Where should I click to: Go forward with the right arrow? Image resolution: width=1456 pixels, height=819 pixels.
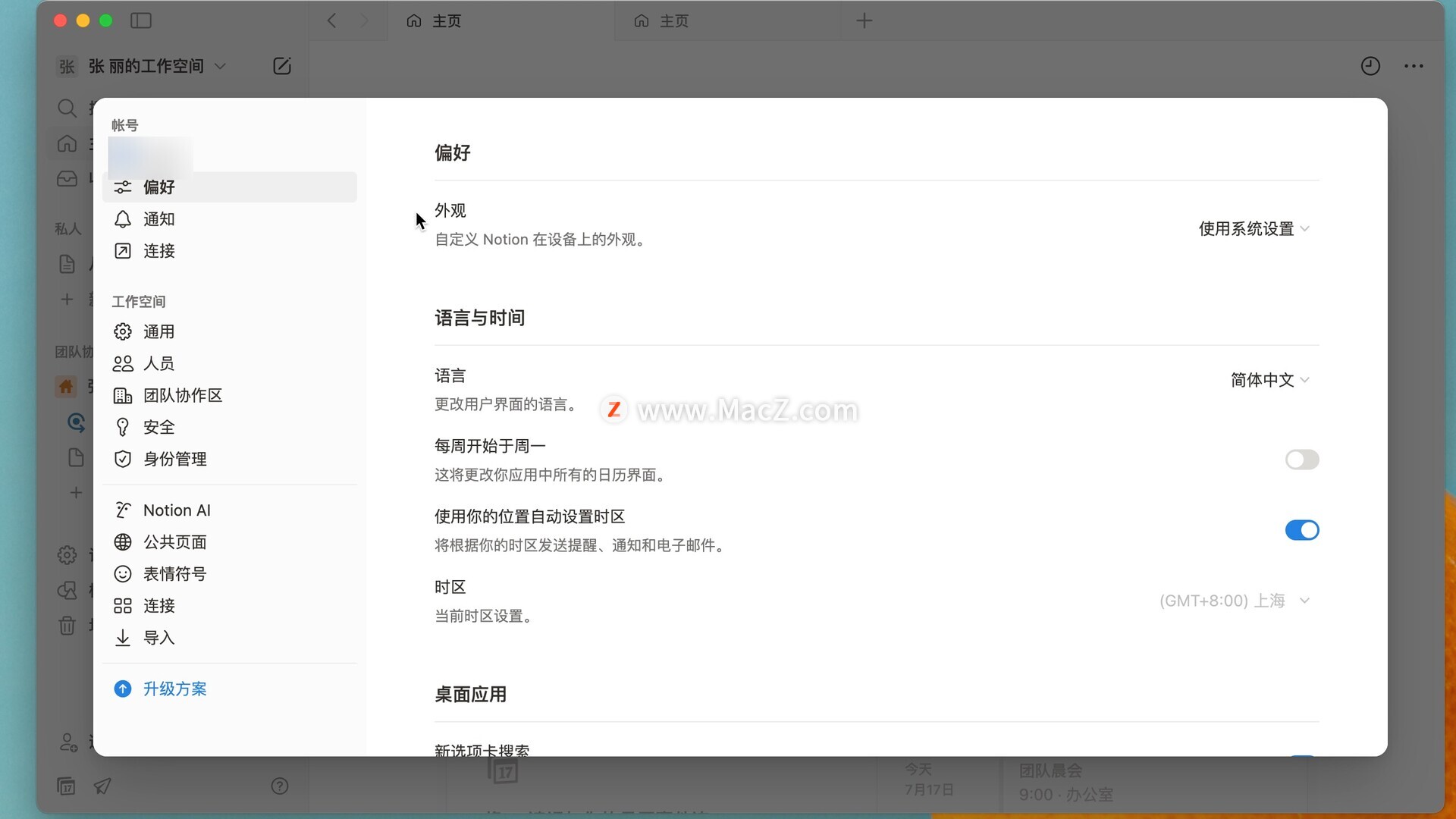[365, 20]
